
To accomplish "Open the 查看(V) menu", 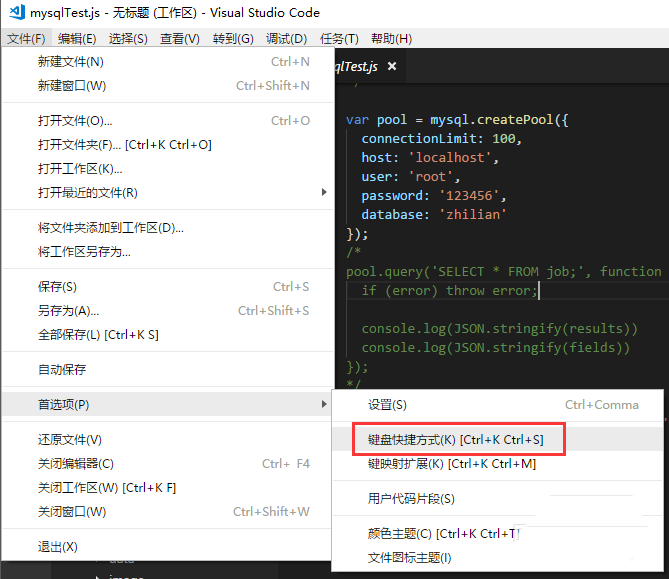I will click(180, 39).
